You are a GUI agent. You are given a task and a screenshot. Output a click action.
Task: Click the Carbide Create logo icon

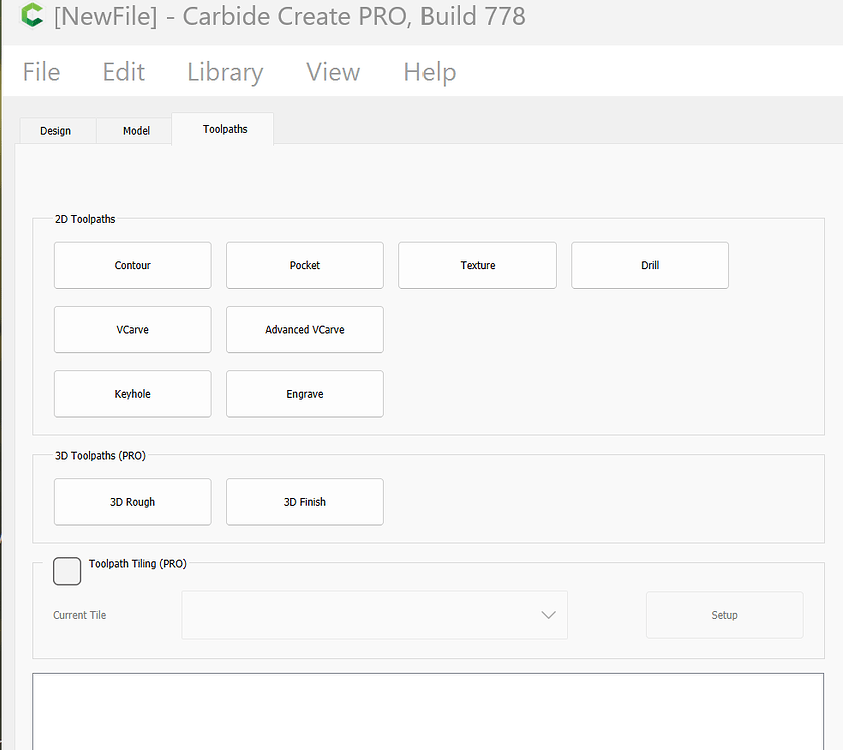click(x=31, y=15)
